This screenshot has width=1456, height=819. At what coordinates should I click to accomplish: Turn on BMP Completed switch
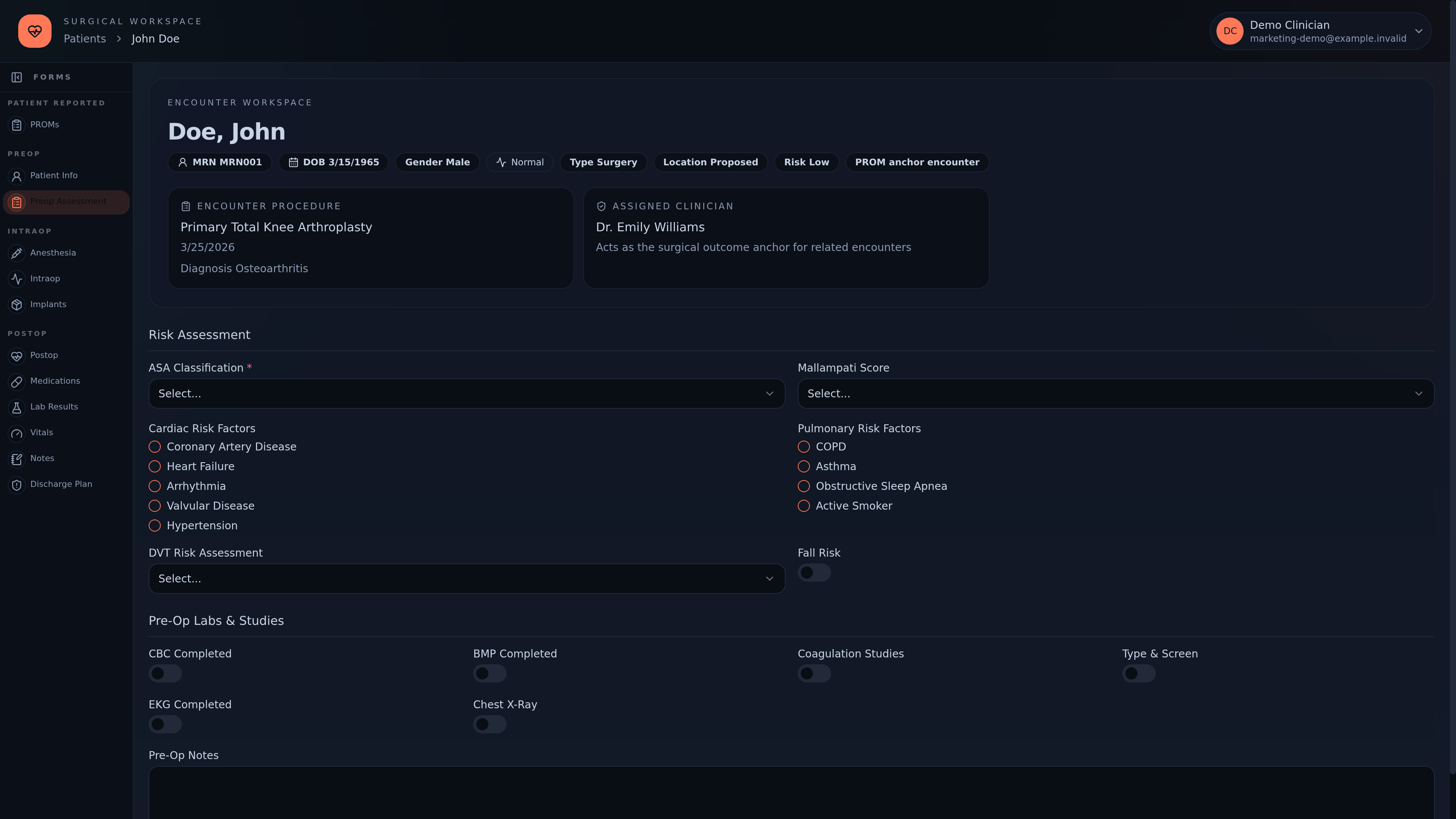490,673
